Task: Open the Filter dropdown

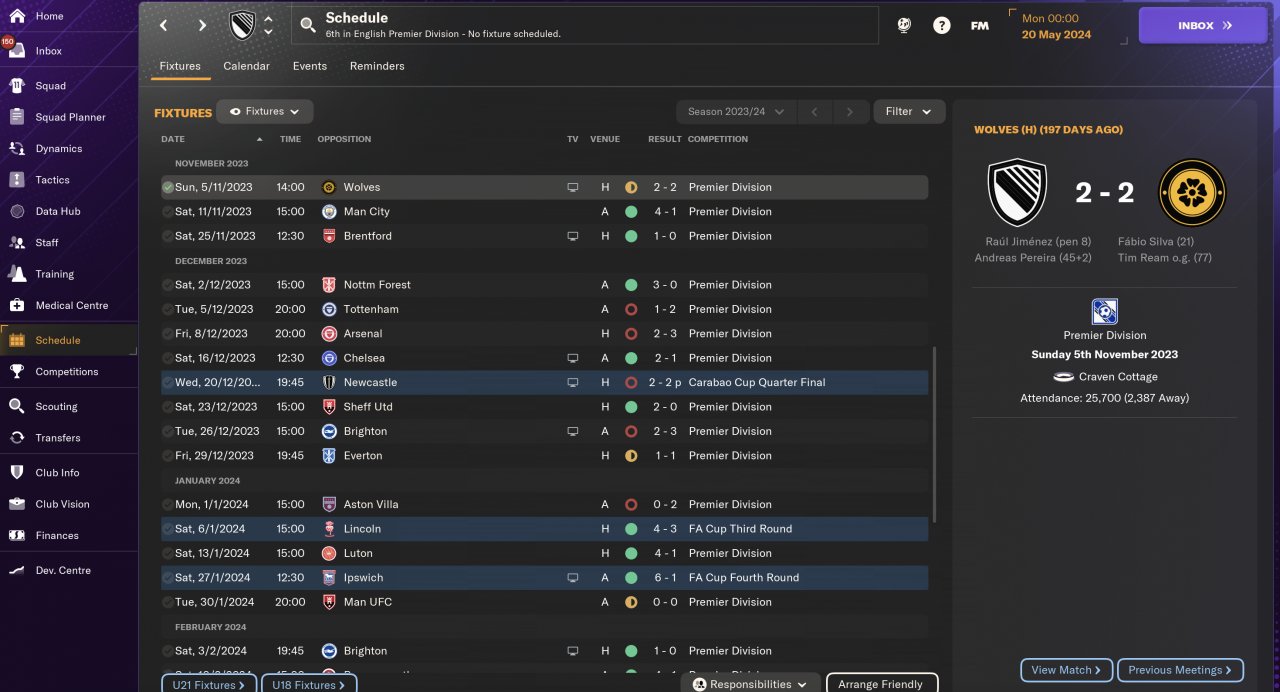Action: [x=908, y=112]
